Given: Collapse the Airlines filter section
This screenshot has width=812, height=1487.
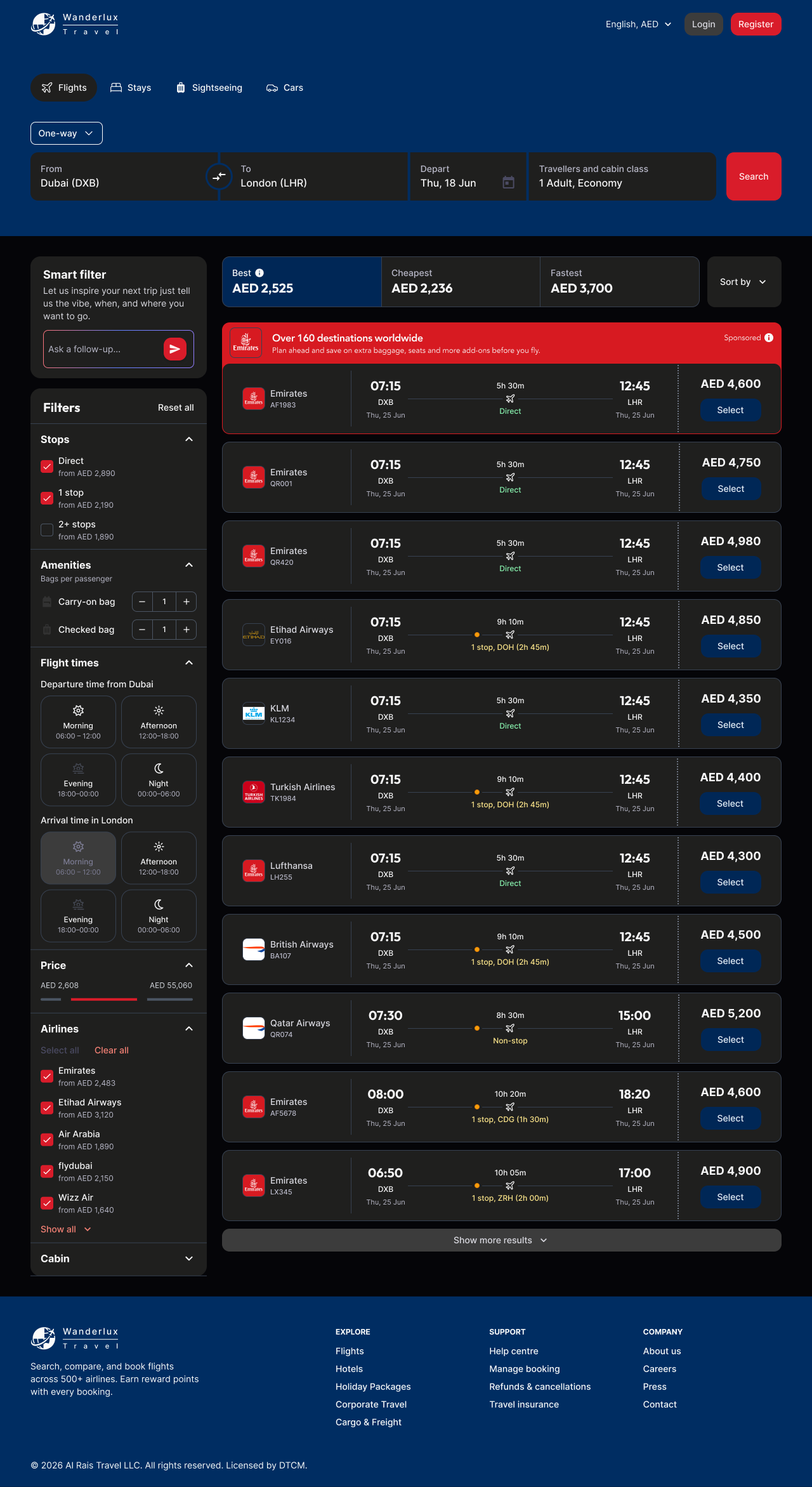Looking at the screenshot, I should (x=189, y=1029).
